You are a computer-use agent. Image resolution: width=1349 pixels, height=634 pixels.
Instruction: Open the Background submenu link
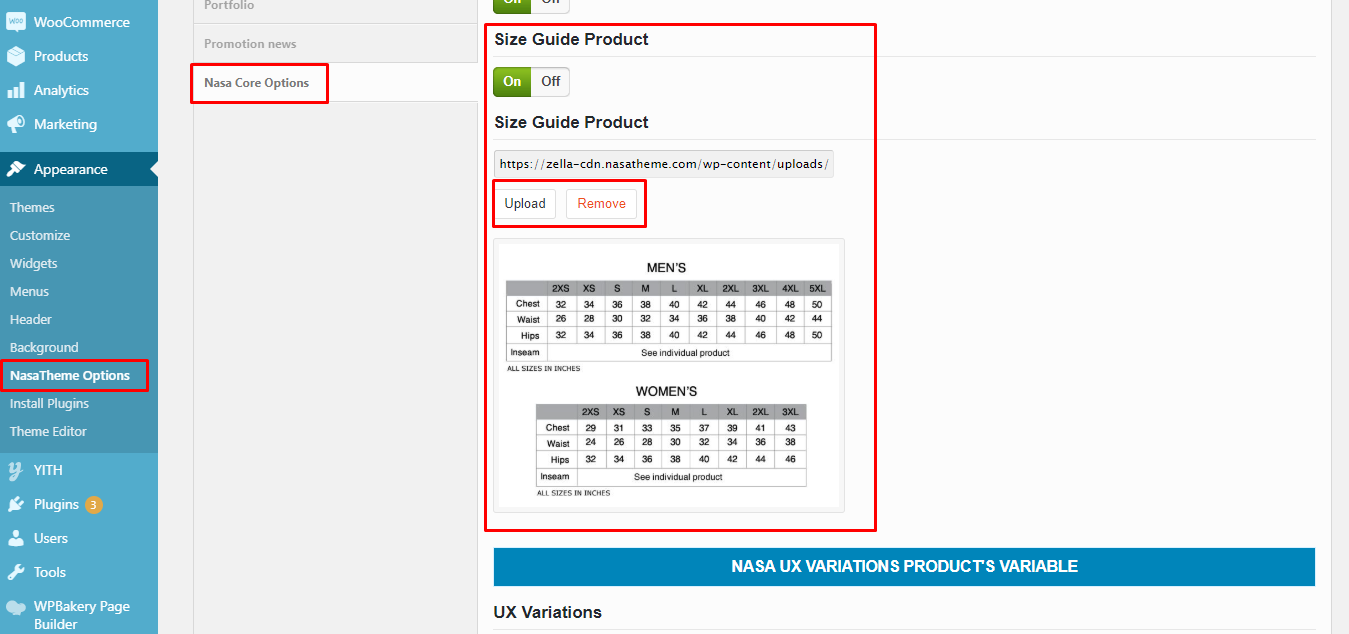tap(44, 348)
